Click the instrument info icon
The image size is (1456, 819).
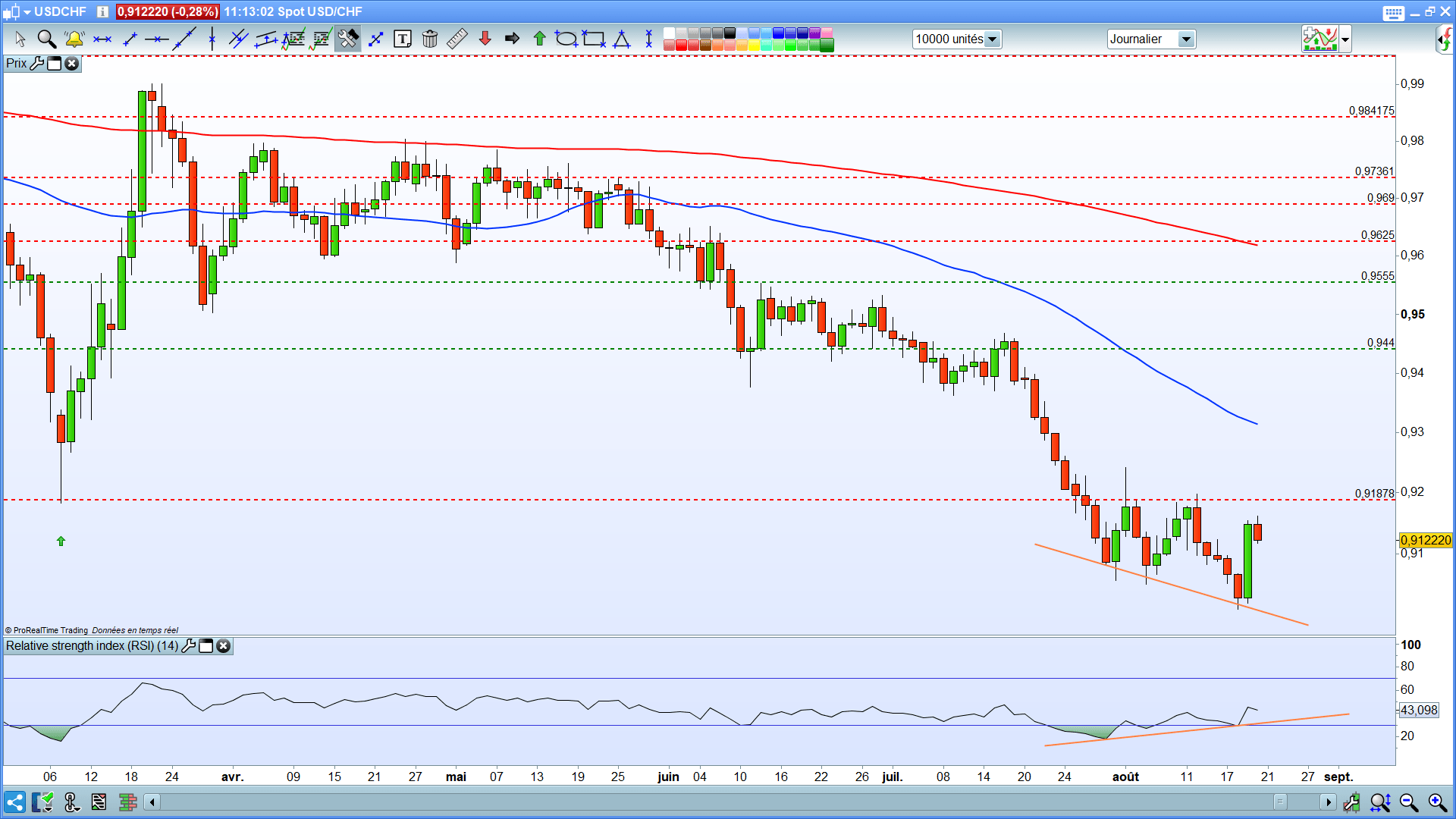point(102,12)
